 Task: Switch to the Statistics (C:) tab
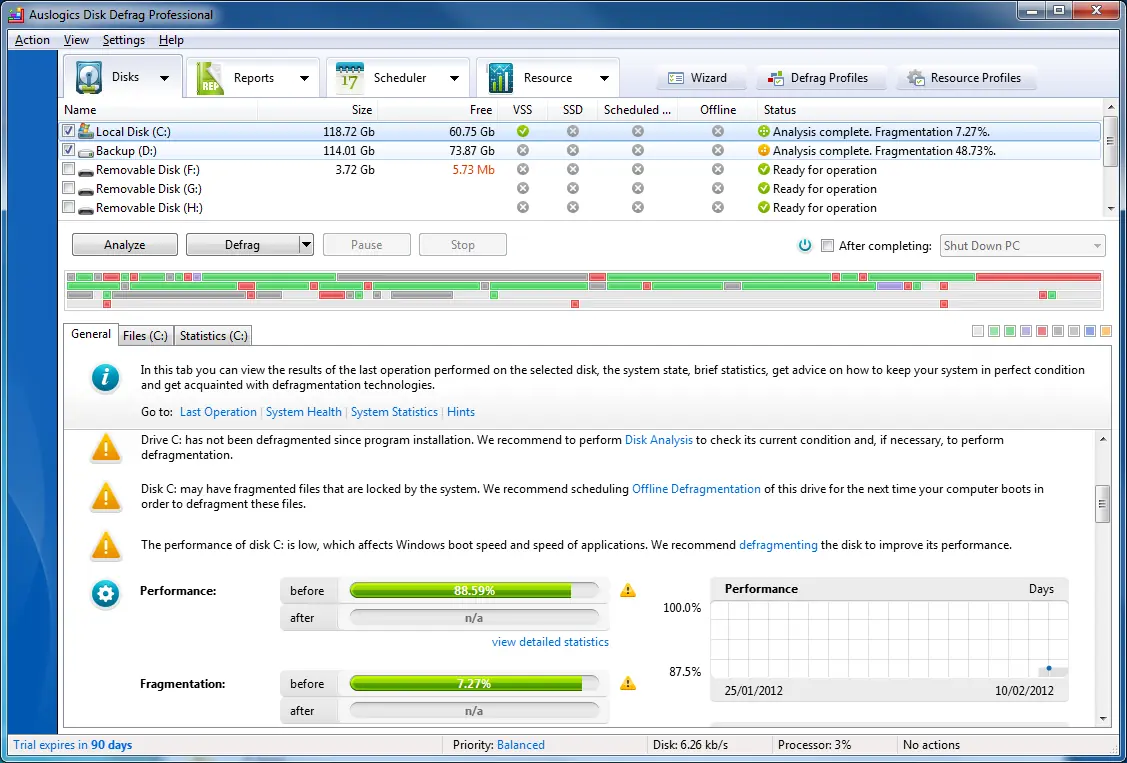[213, 336]
